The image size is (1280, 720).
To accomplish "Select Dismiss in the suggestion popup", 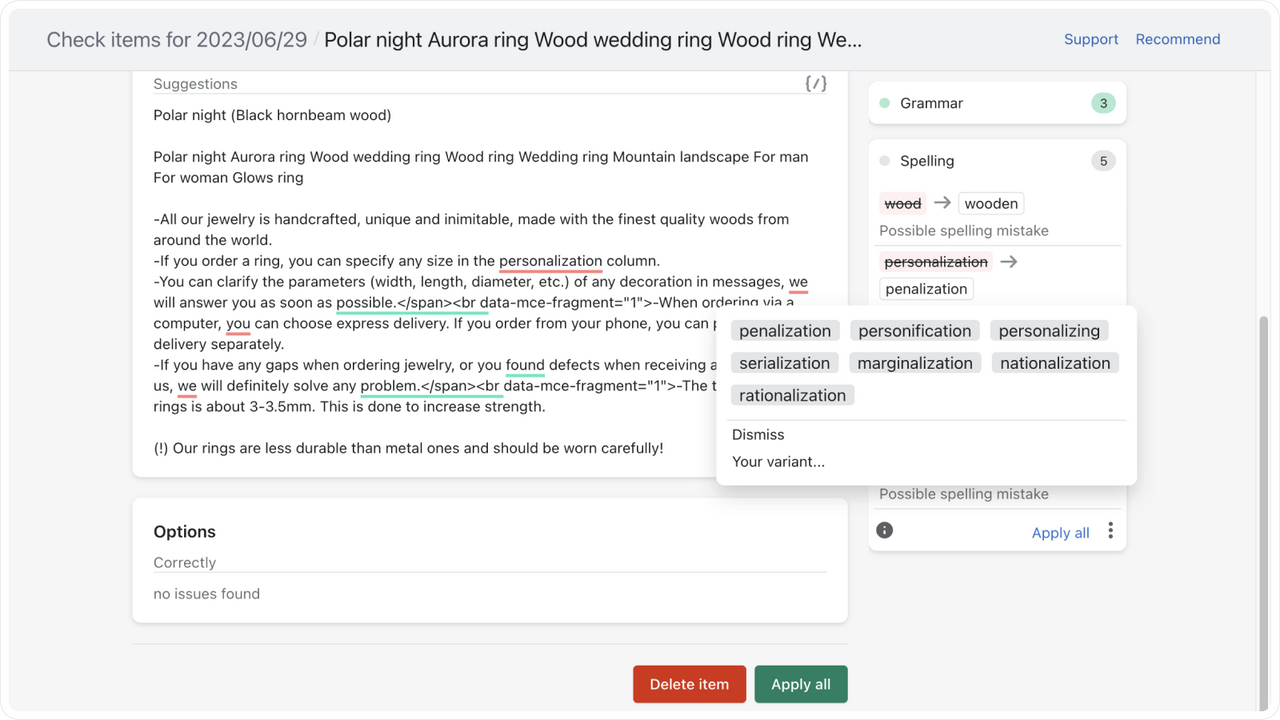I will tap(758, 435).
